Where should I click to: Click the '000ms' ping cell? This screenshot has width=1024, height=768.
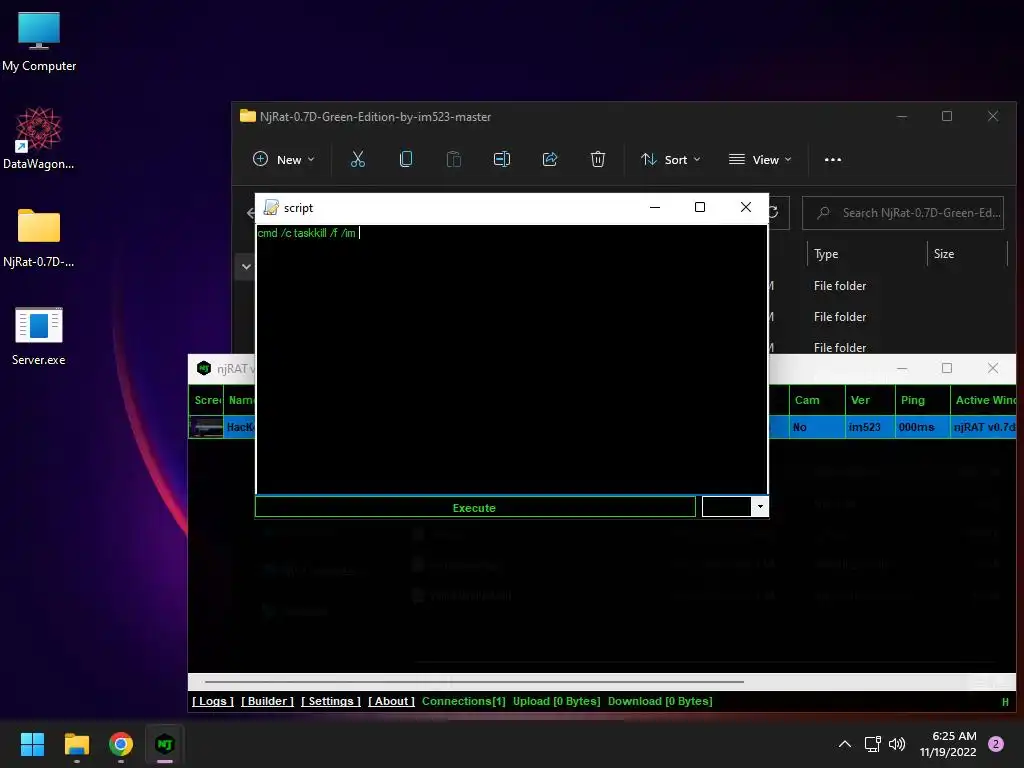click(x=923, y=427)
